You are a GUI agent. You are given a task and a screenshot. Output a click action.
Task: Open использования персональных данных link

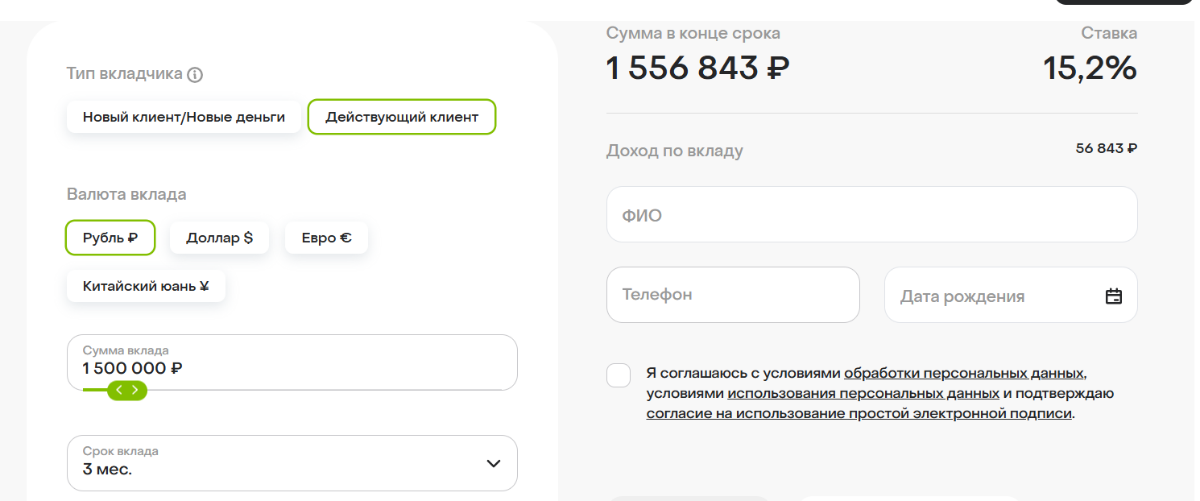pyautogui.click(x=863, y=393)
